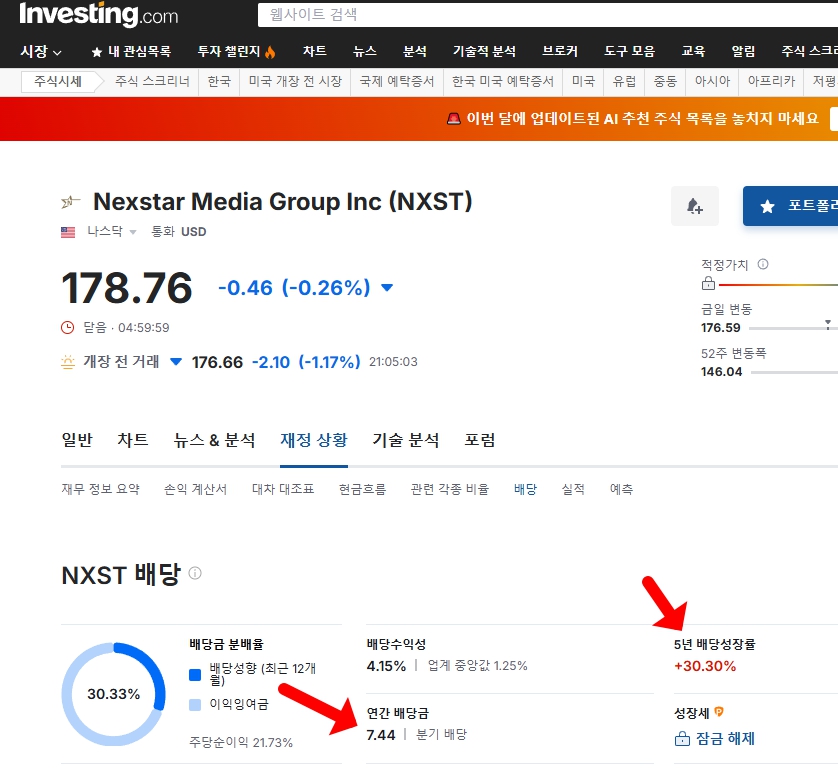Click the dark blue 배당성향 legend swatch
The width and height of the screenshot is (838, 778).
coord(195,675)
